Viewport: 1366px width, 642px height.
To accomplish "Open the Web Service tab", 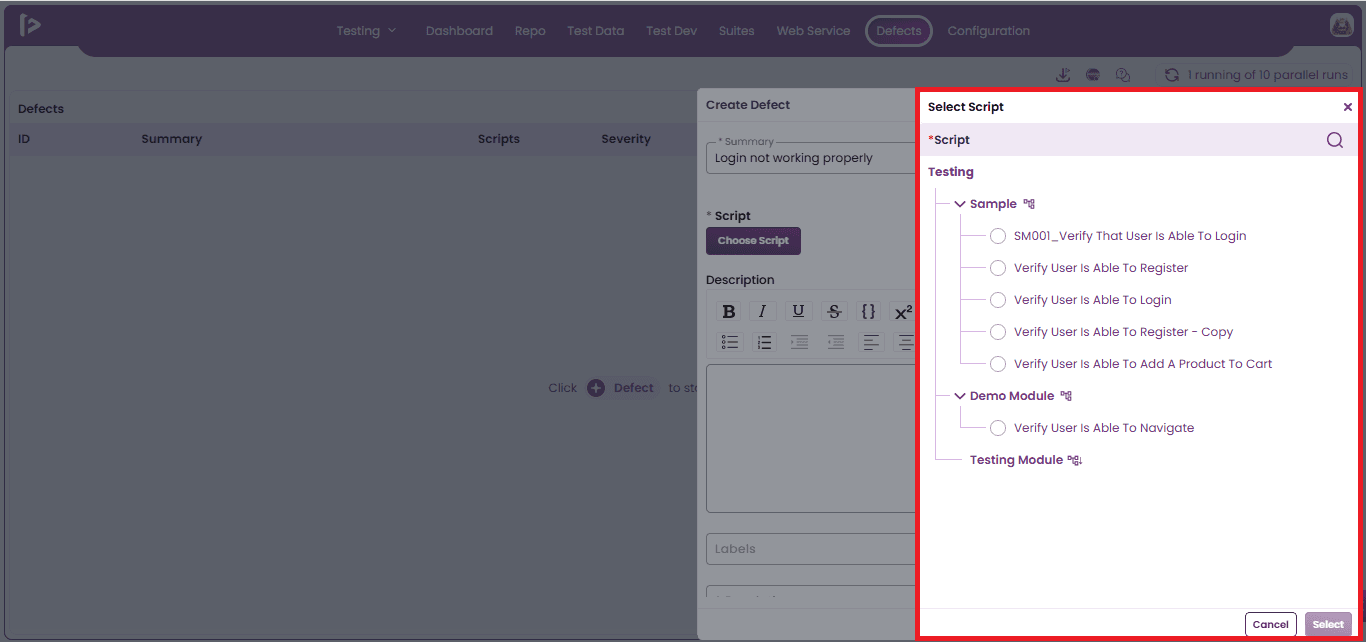I will [813, 31].
